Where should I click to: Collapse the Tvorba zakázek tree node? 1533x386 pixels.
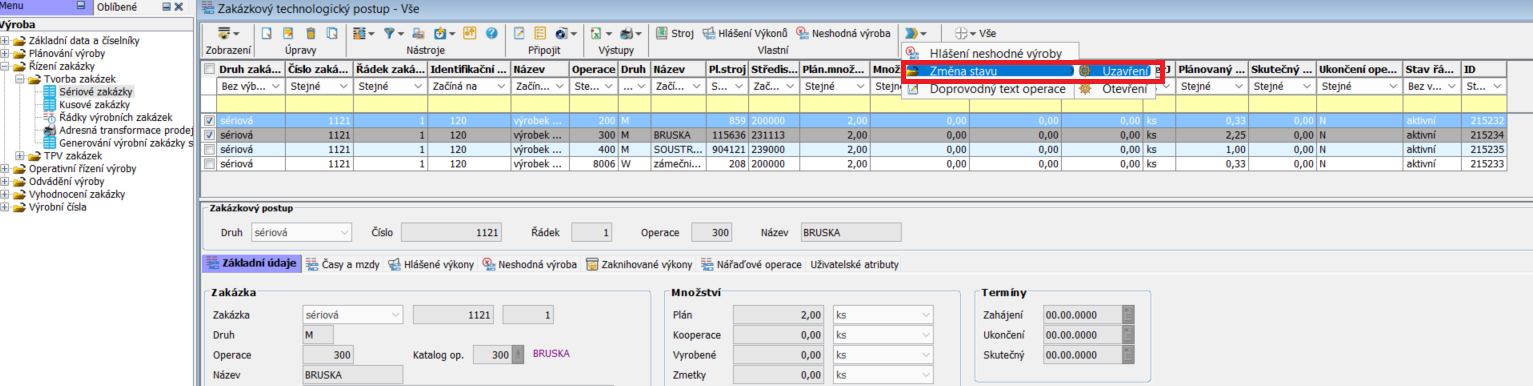point(21,78)
